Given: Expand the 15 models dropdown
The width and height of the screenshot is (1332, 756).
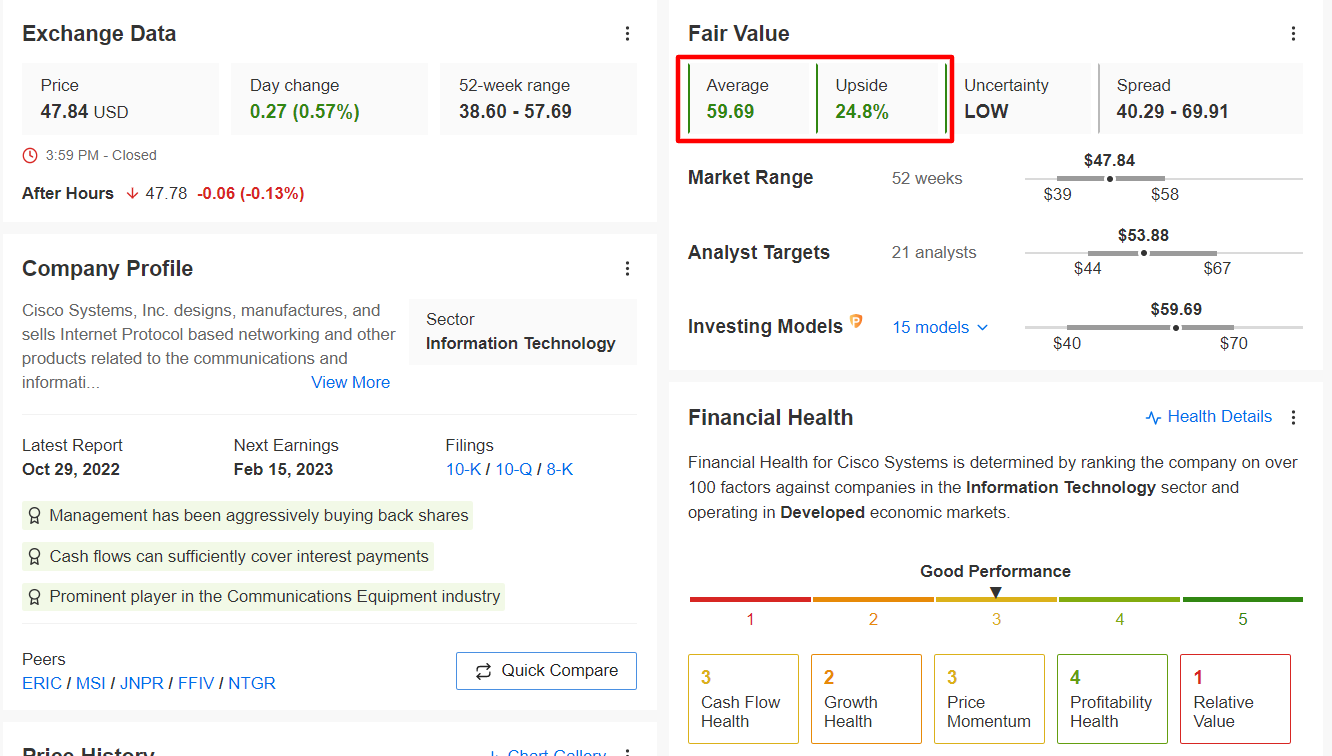Looking at the screenshot, I should [x=940, y=327].
